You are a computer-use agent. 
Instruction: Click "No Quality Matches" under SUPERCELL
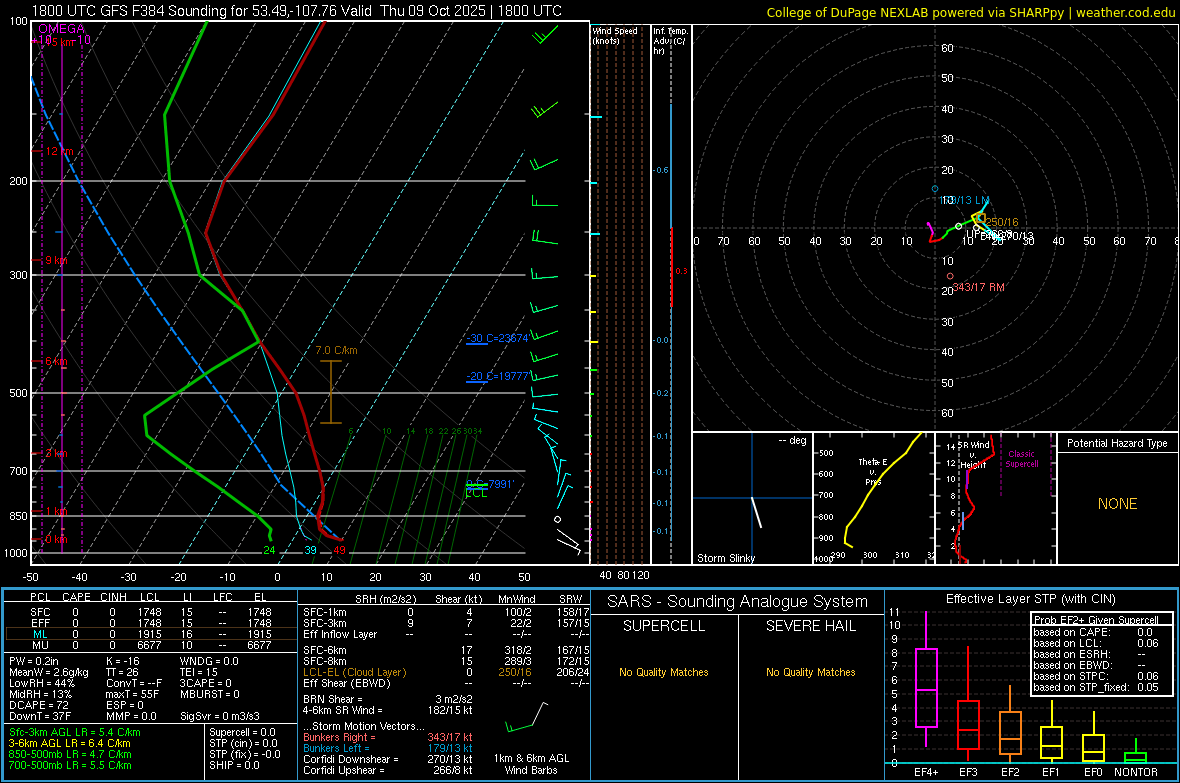coord(664,672)
